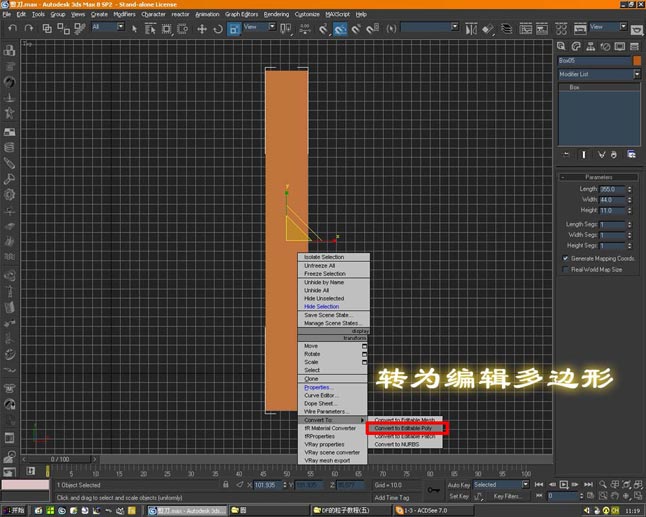Click the Windows Start button in taskbar
Viewport: 646px width, 517px height.
coord(14,510)
